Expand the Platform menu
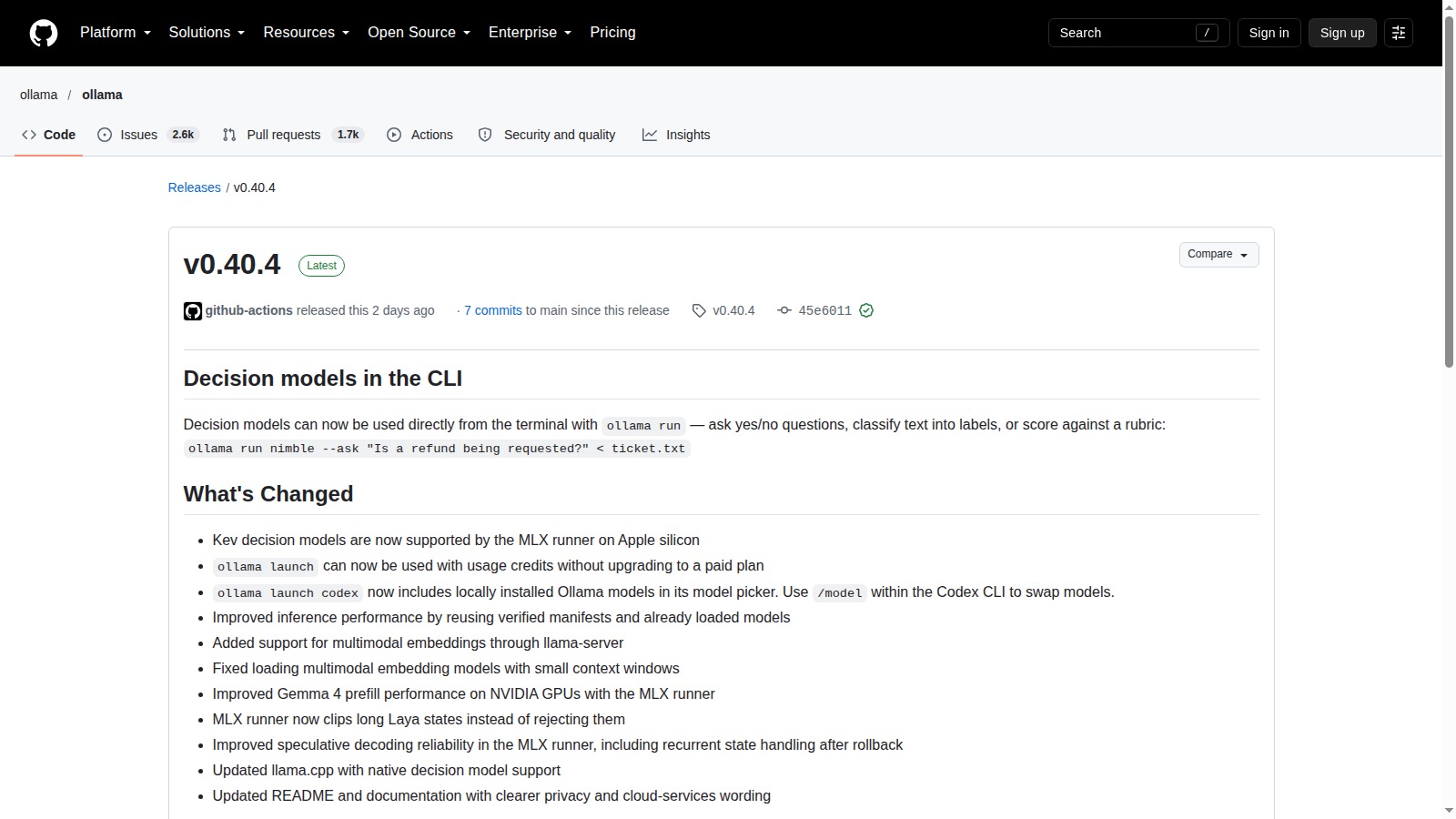This screenshot has width=1456, height=819. coord(116,33)
